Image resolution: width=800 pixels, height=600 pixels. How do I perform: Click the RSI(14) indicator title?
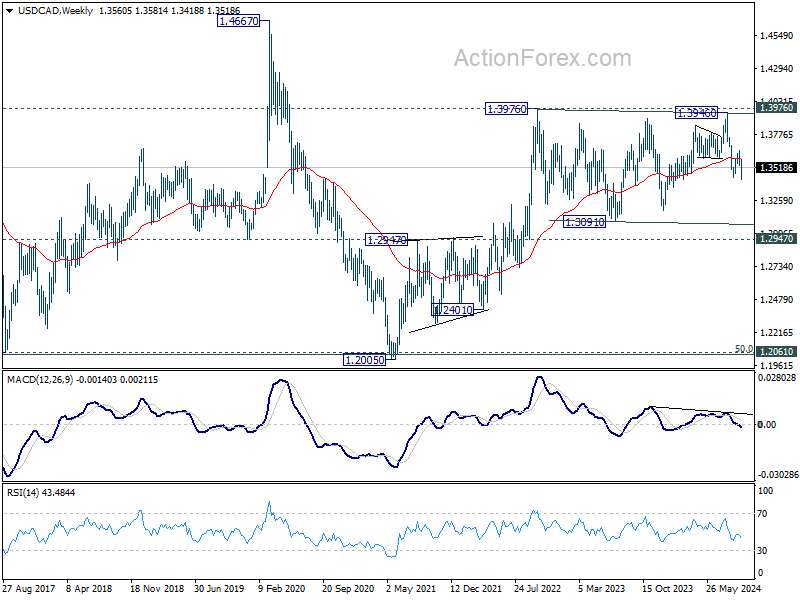click(x=22, y=492)
